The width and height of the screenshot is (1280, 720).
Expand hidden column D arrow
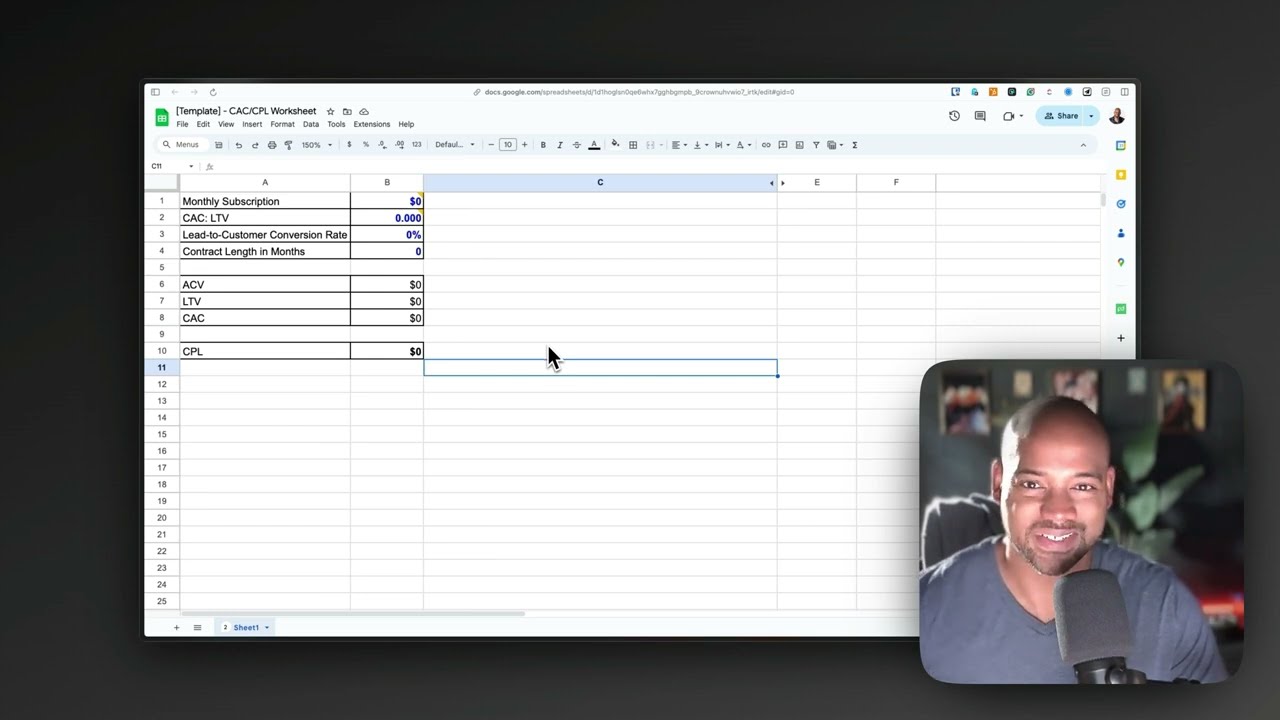tap(782, 183)
